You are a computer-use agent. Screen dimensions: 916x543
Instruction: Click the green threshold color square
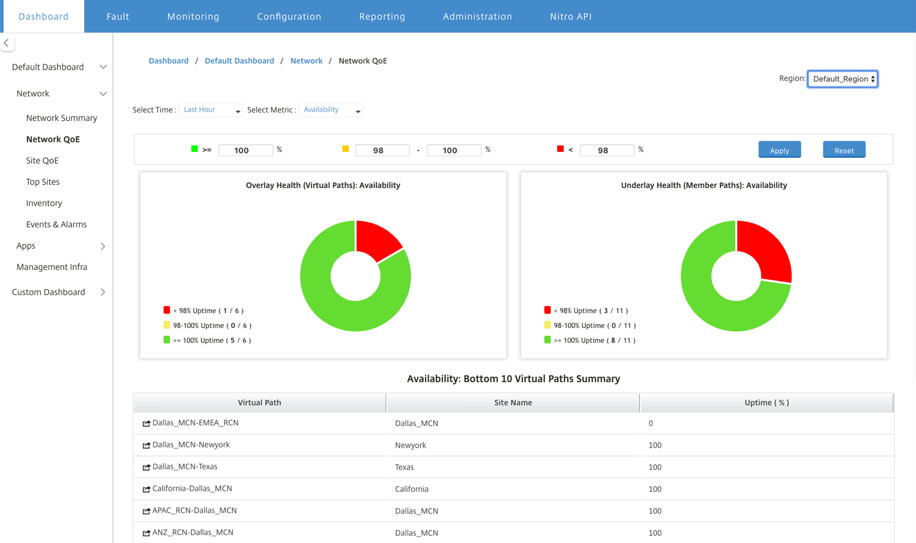point(195,149)
